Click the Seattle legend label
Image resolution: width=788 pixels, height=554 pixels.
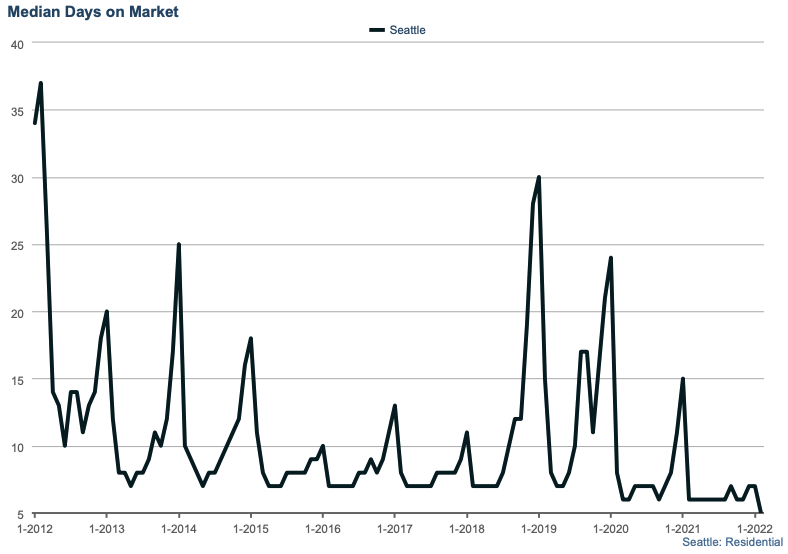(x=407, y=30)
